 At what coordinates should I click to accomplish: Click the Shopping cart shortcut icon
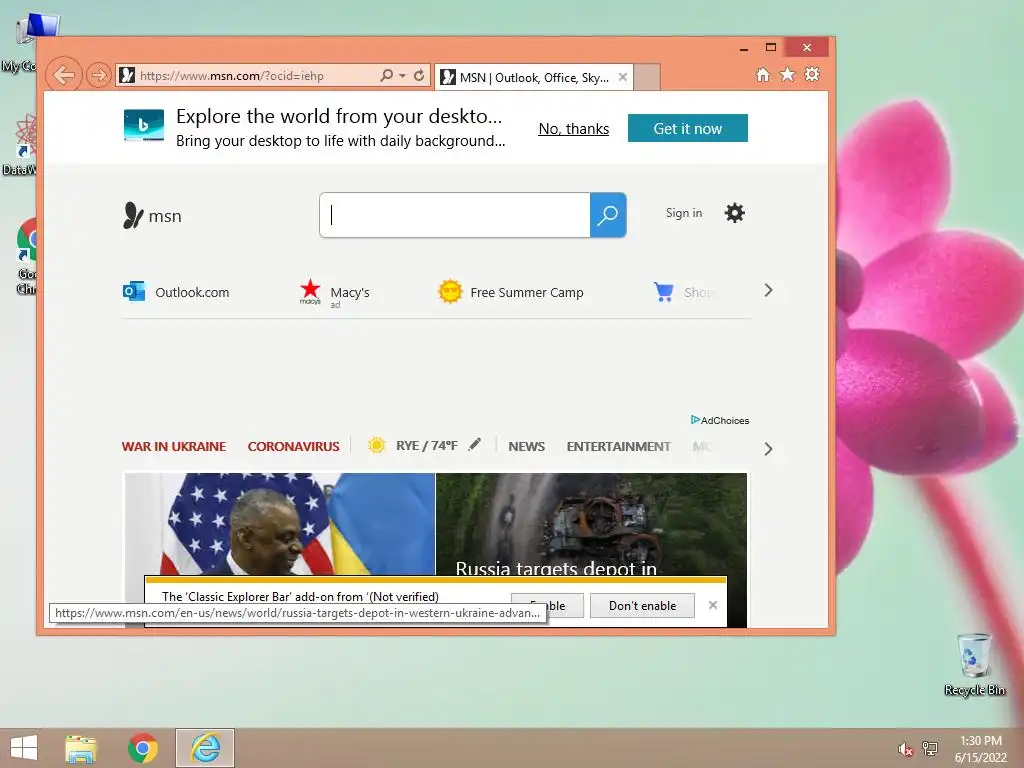(x=664, y=292)
